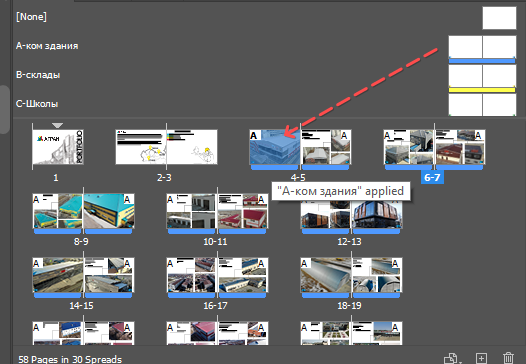
Task: Select page 19 thumbnail in spread 18-19
Action: (x=377, y=275)
